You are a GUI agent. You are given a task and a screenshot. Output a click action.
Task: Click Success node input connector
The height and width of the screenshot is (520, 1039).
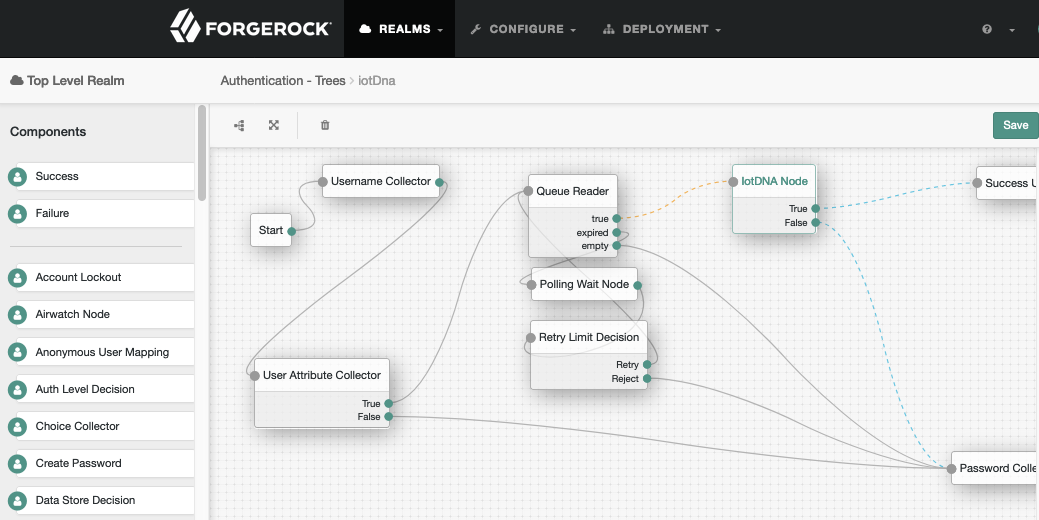pyautogui.click(x=977, y=183)
